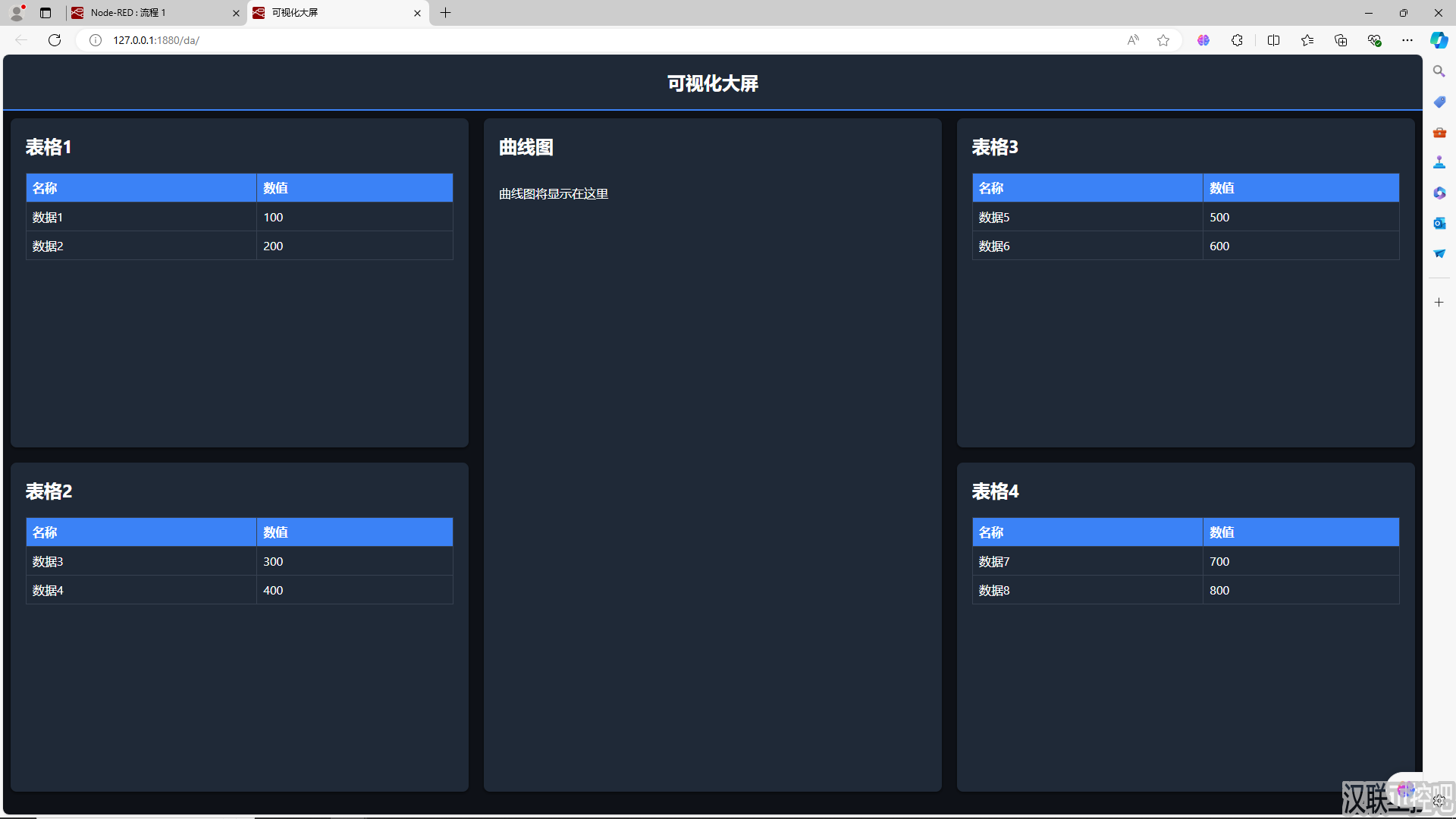Click the 表格2 panel title
Screen dimensions: 1456x819
(x=49, y=491)
